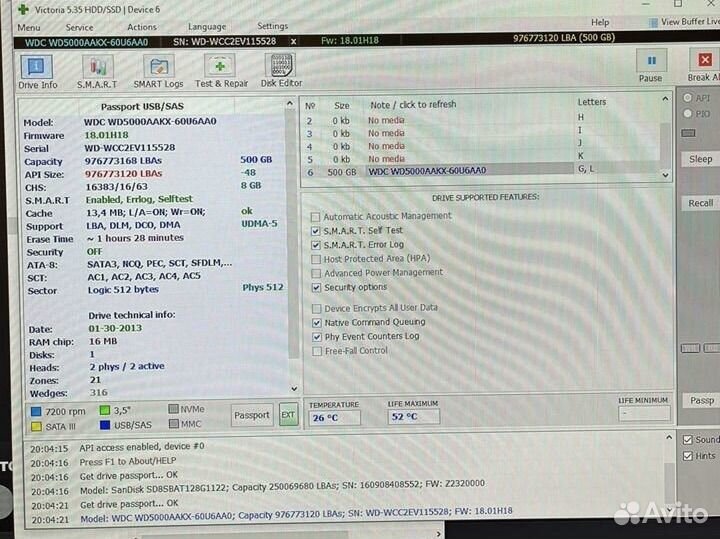The image size is (720, 539).
Task: Click the View Buffer Live icon
Action: point(650,21)
